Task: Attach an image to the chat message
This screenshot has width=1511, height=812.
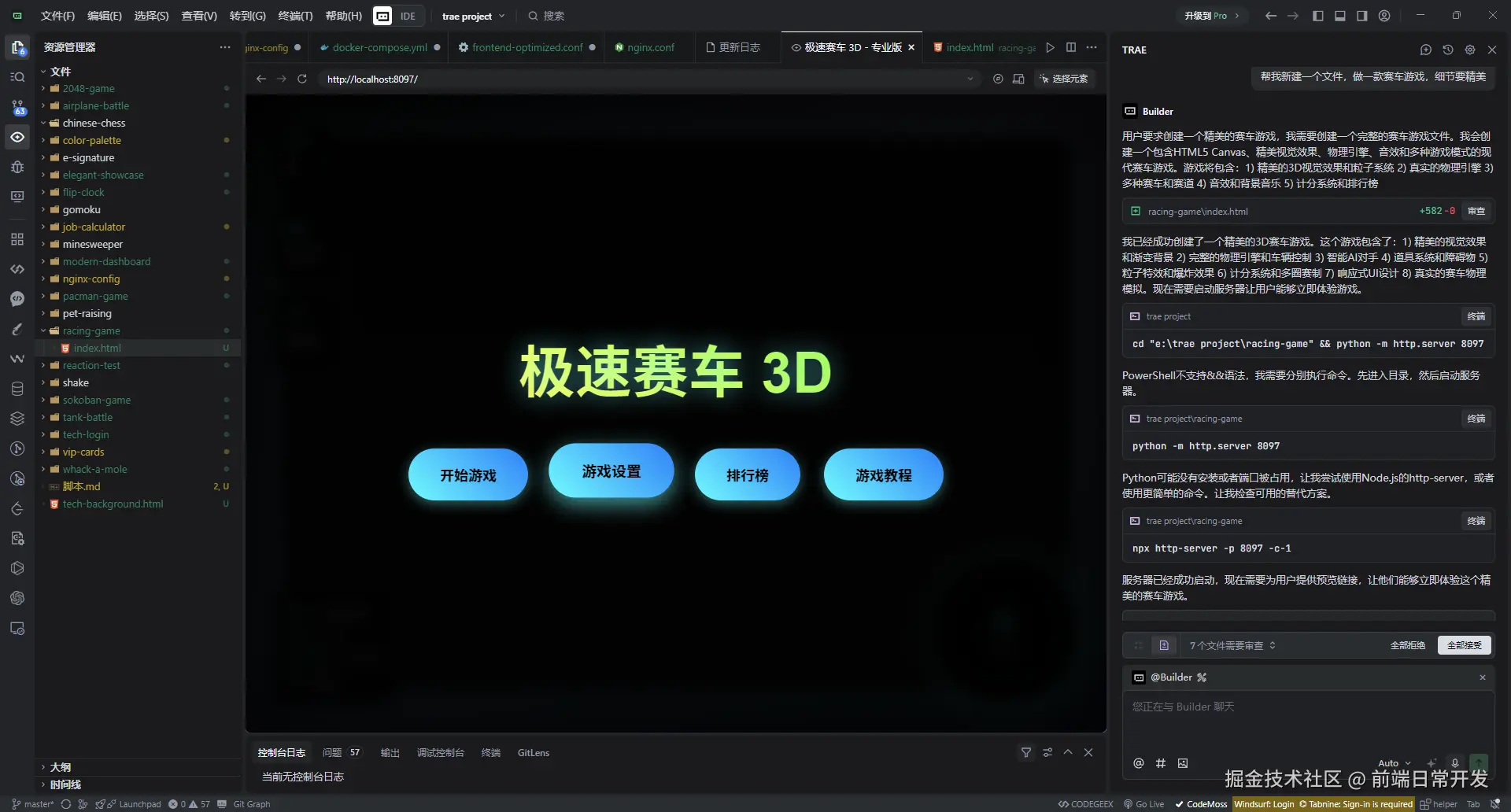Action: point(1183,763)
